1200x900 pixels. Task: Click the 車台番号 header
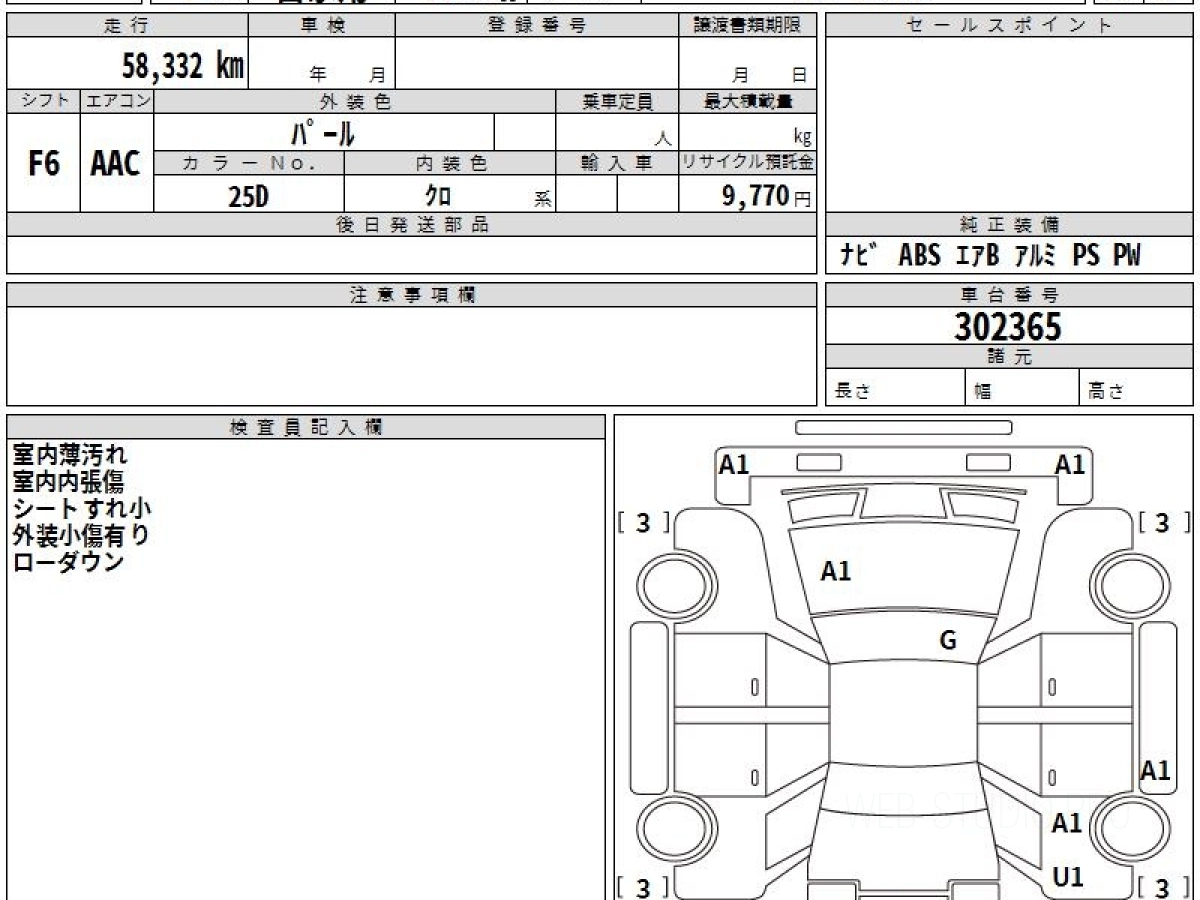point(1009,295)
